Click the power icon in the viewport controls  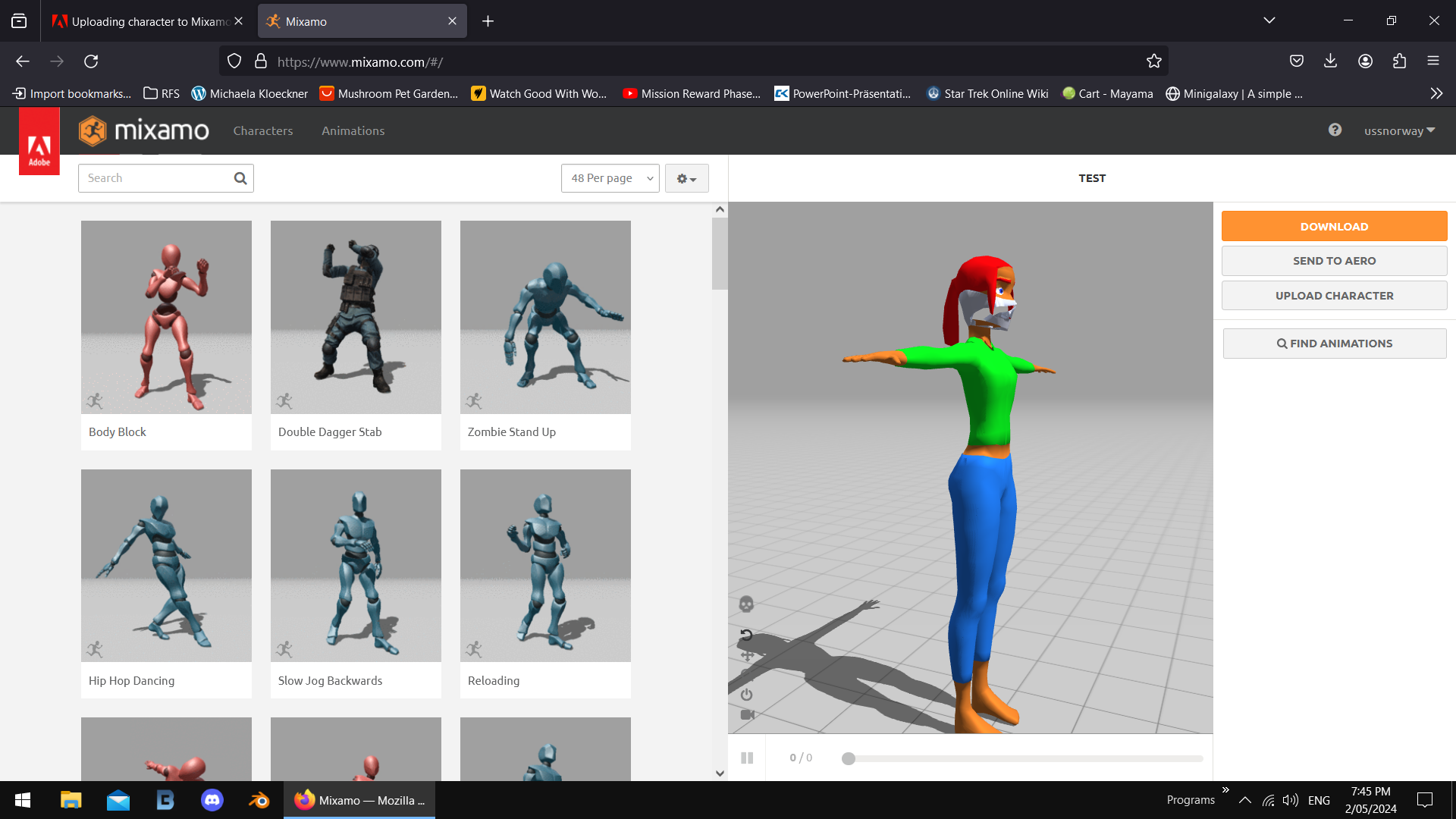[x=747, y=694]
